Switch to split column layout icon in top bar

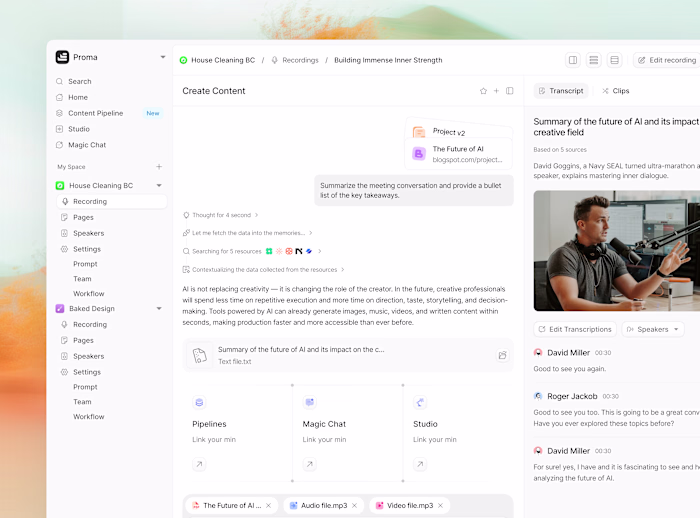coord(573,60)
